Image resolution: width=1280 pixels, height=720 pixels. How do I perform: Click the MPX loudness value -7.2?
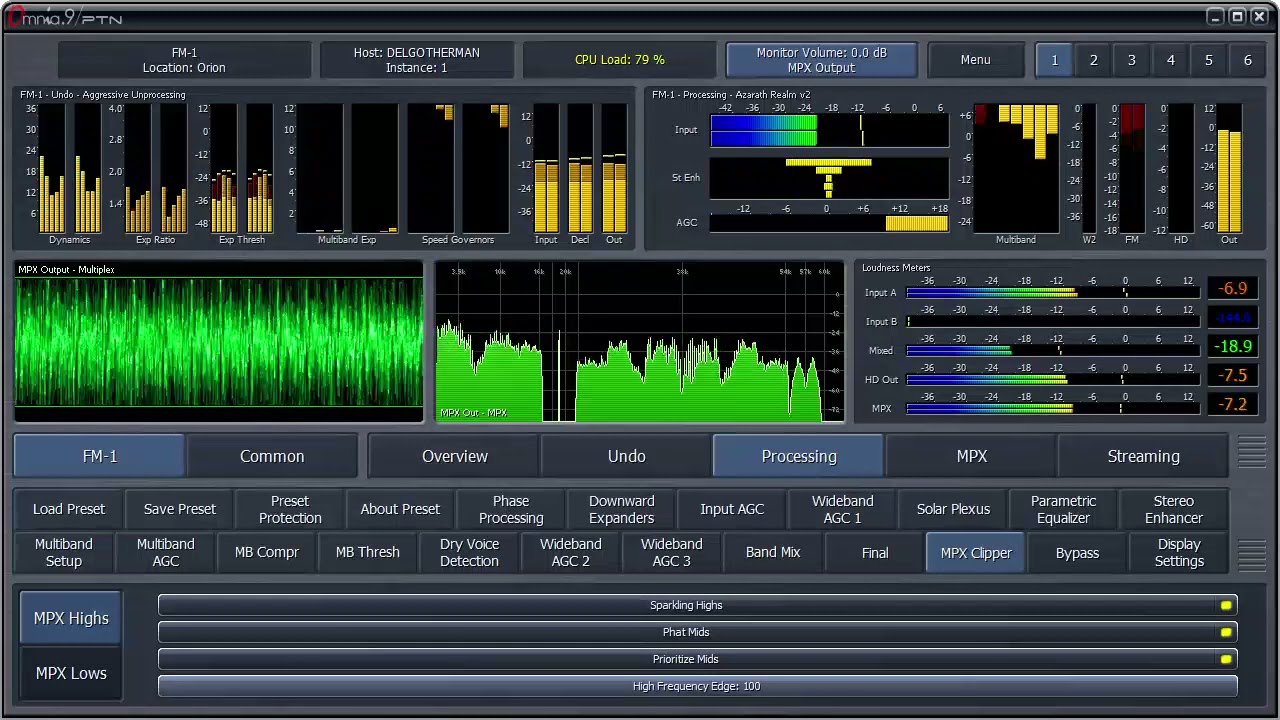(x=1233, y=404)
